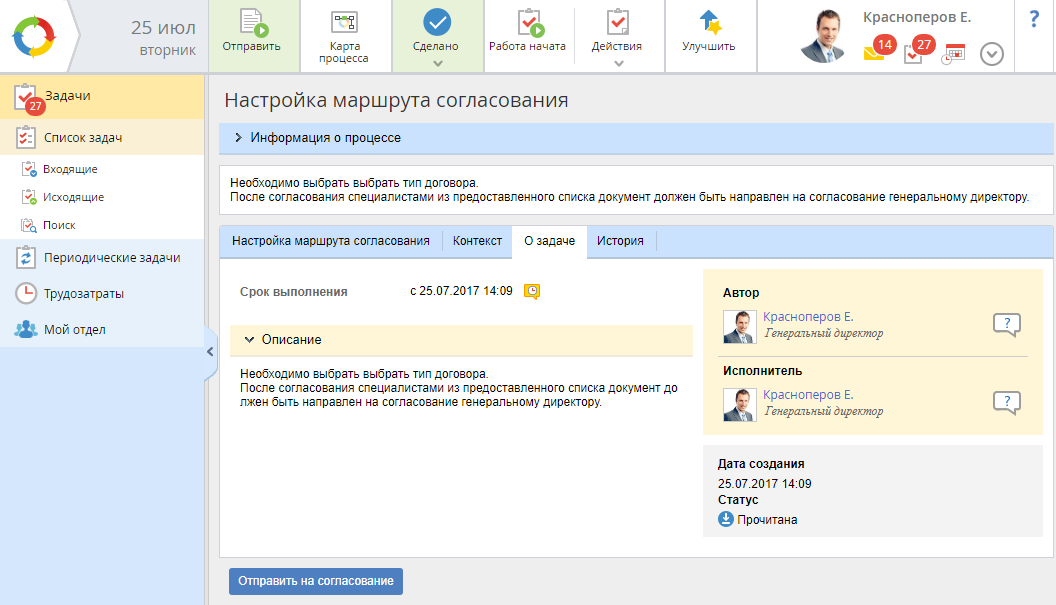Open the tasks notification icon showing 27
Screen dimensions: 1056x605
click(914, 54)
